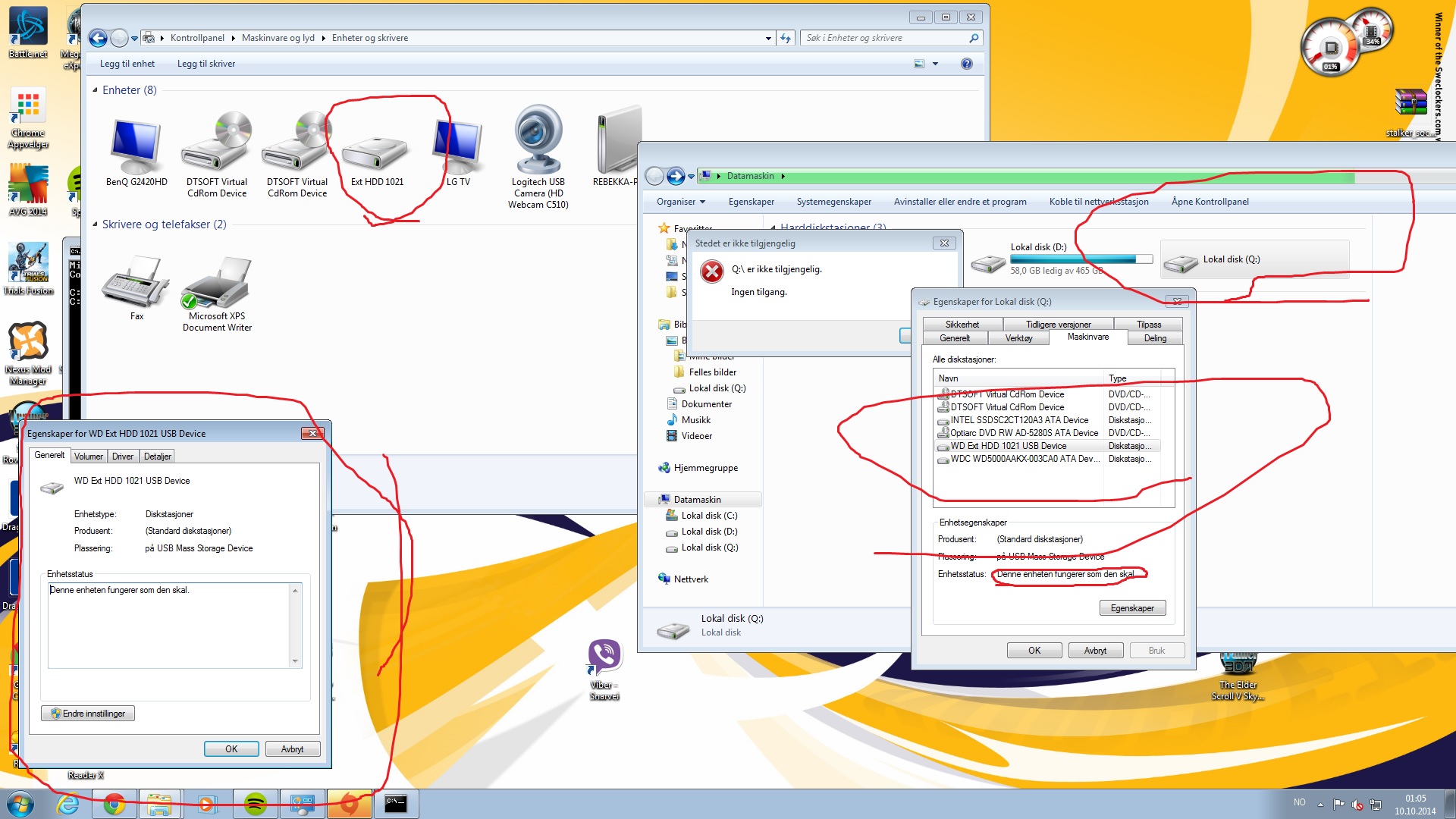The image size is (1456, 819).
Task: Click Avinstaller eller endre et program
Action: pyautogui.click(x=960, y=202)
